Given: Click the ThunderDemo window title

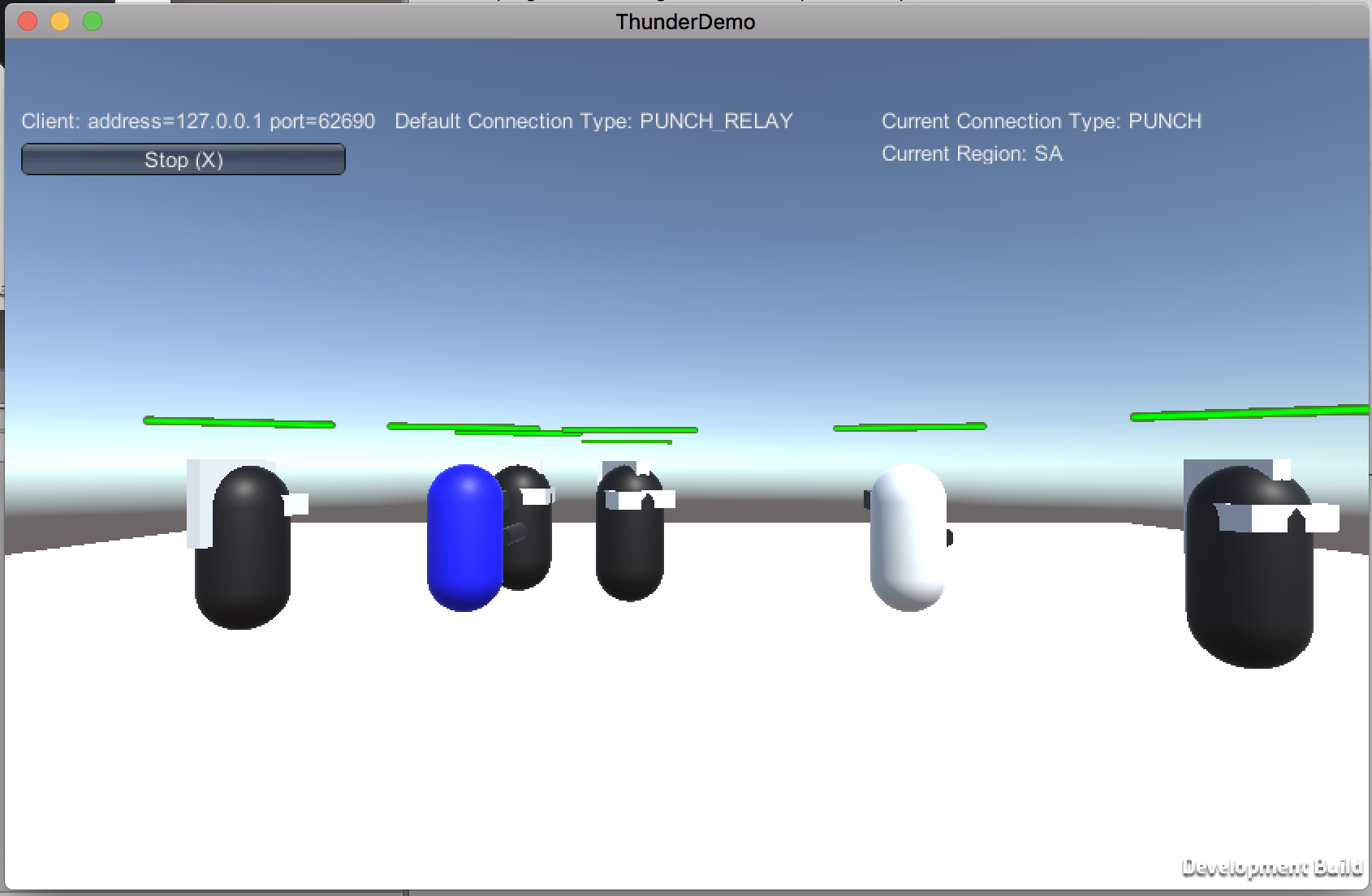Looking at the screenshot, I should click(x=685, y=22).
